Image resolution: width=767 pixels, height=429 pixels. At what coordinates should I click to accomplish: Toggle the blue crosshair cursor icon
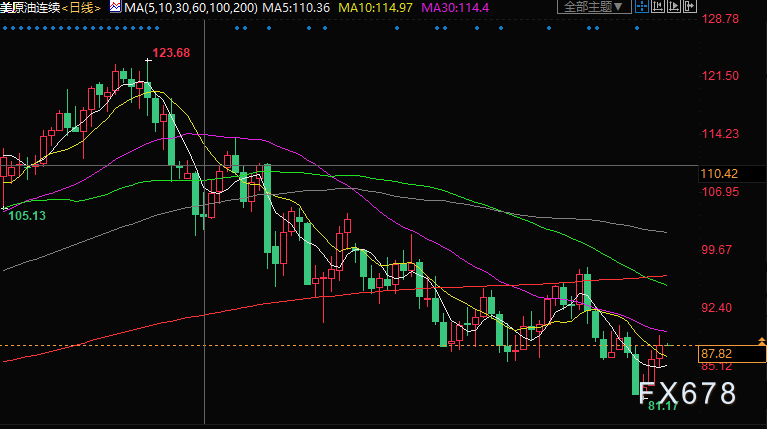coord(641,6)
